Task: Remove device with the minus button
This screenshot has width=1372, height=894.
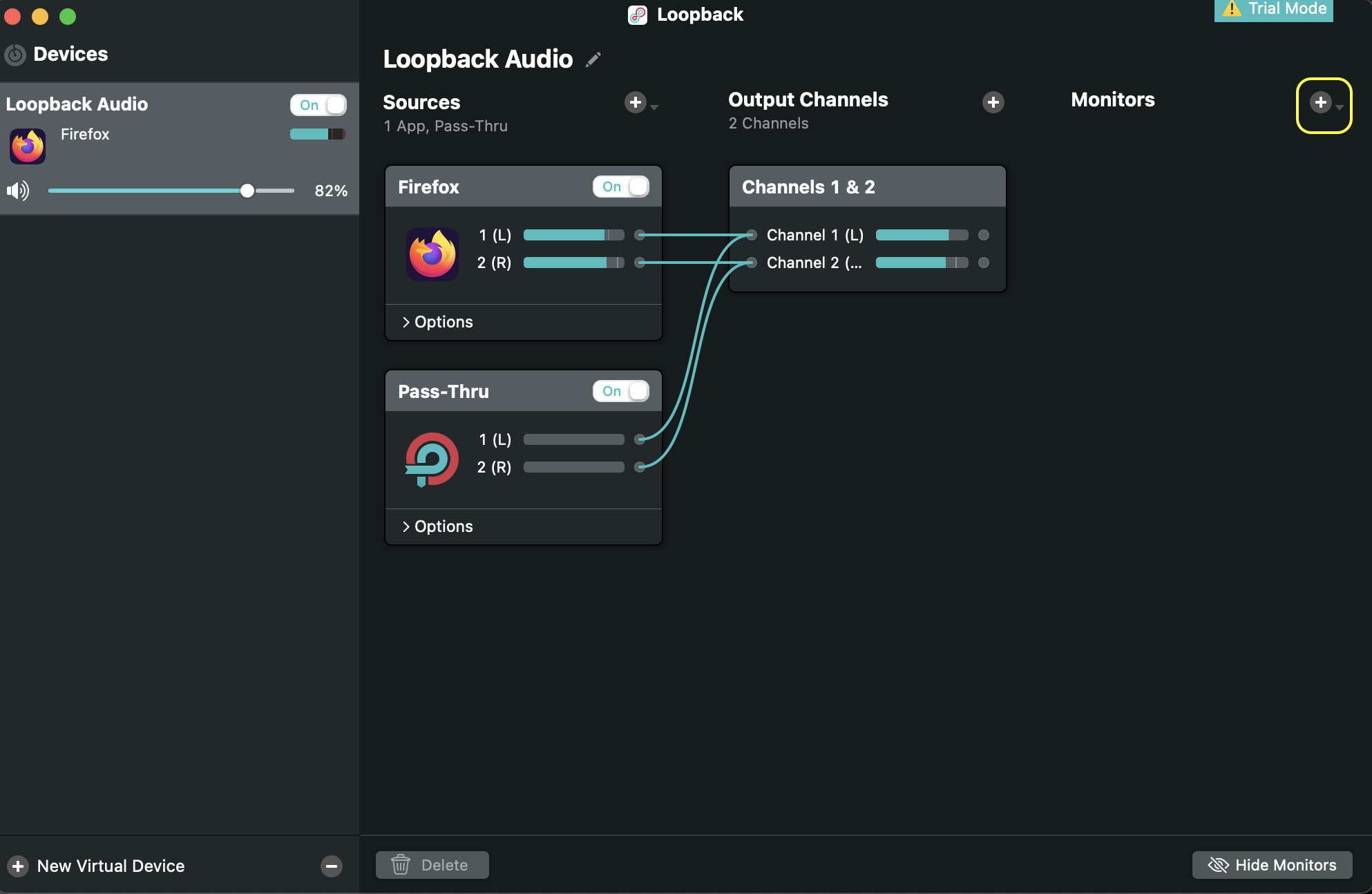Action: (x=332, y=866)
